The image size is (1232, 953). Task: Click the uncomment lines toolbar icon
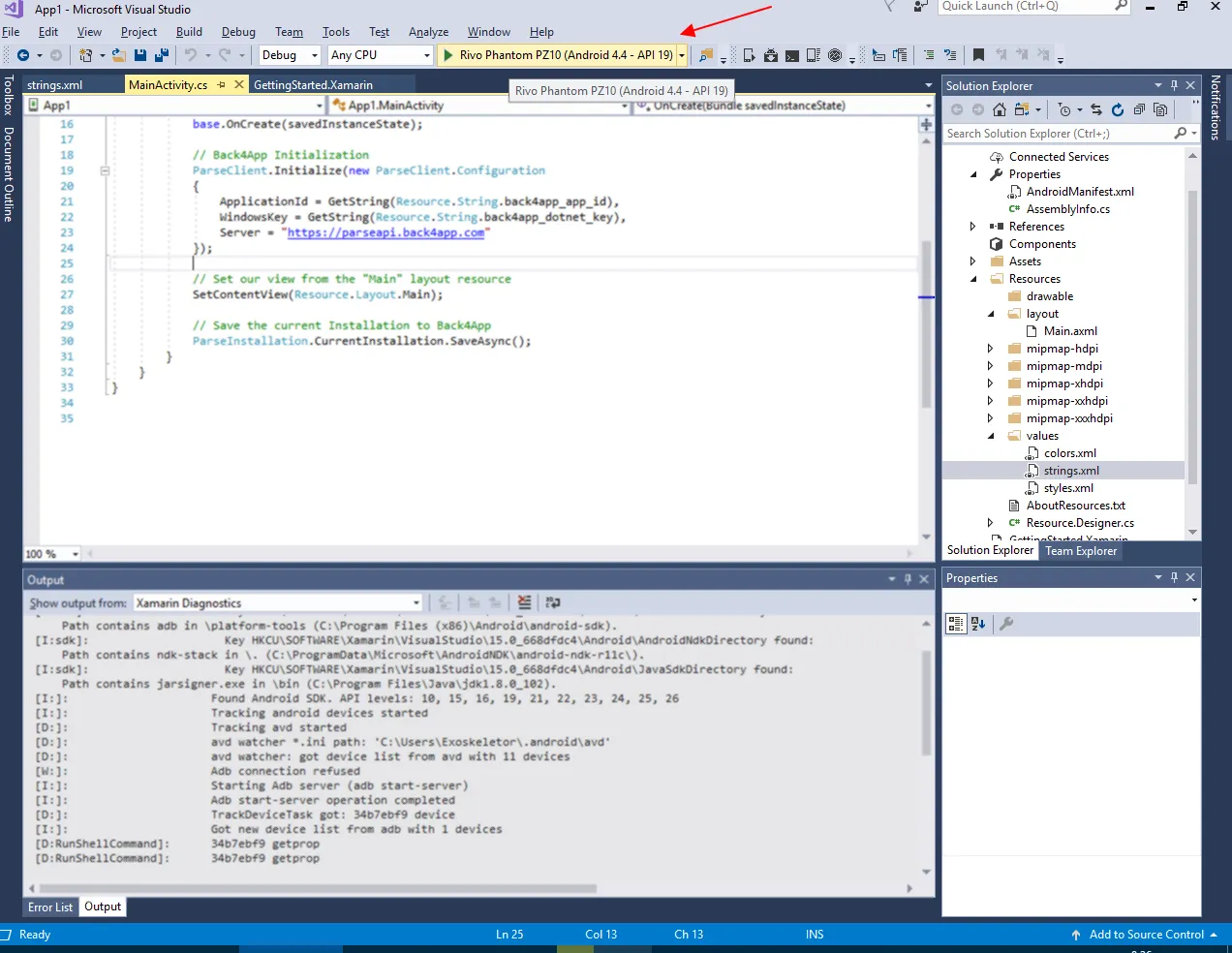click(950, 55)
